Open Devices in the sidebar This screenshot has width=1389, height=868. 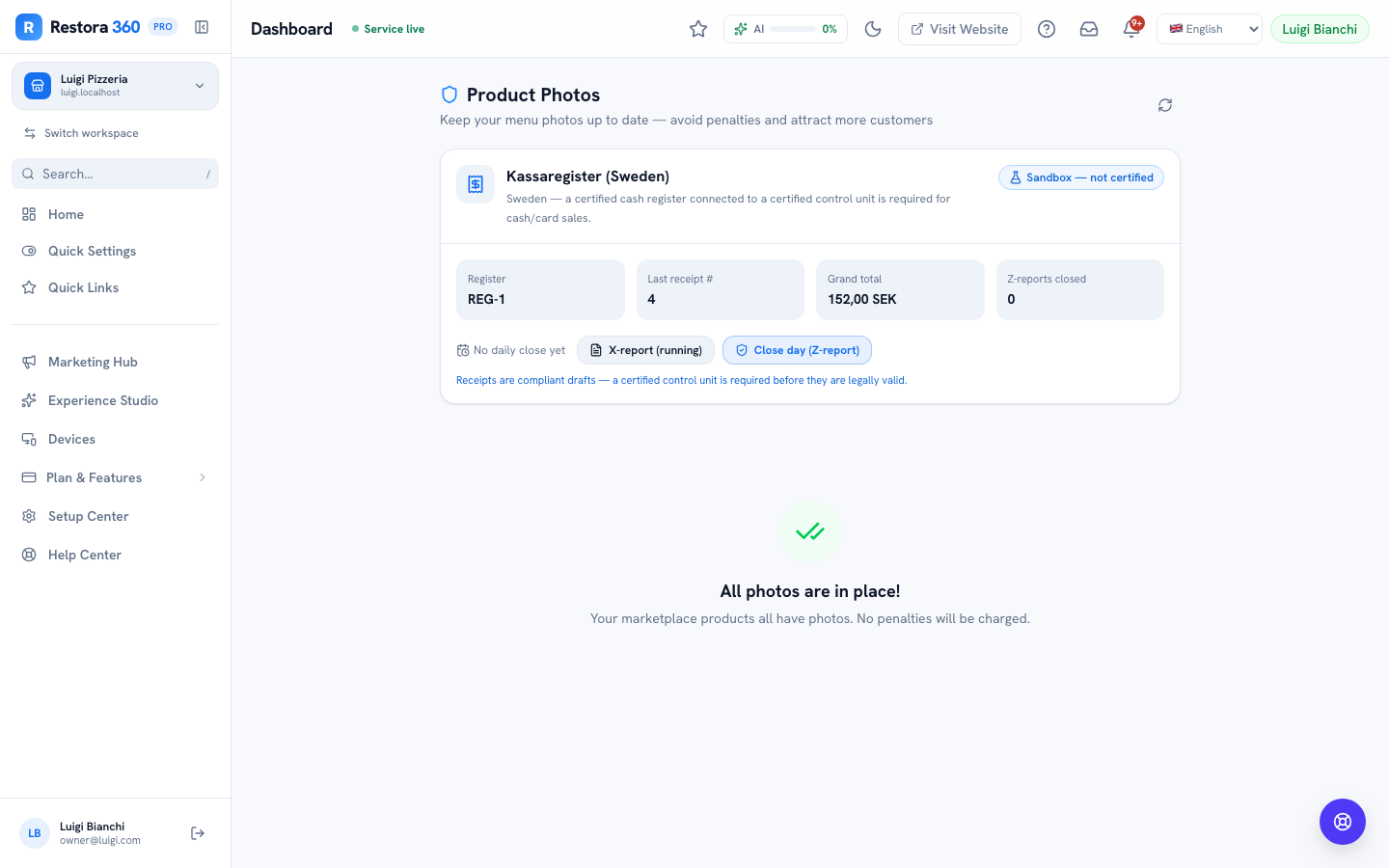coord(115,439)
